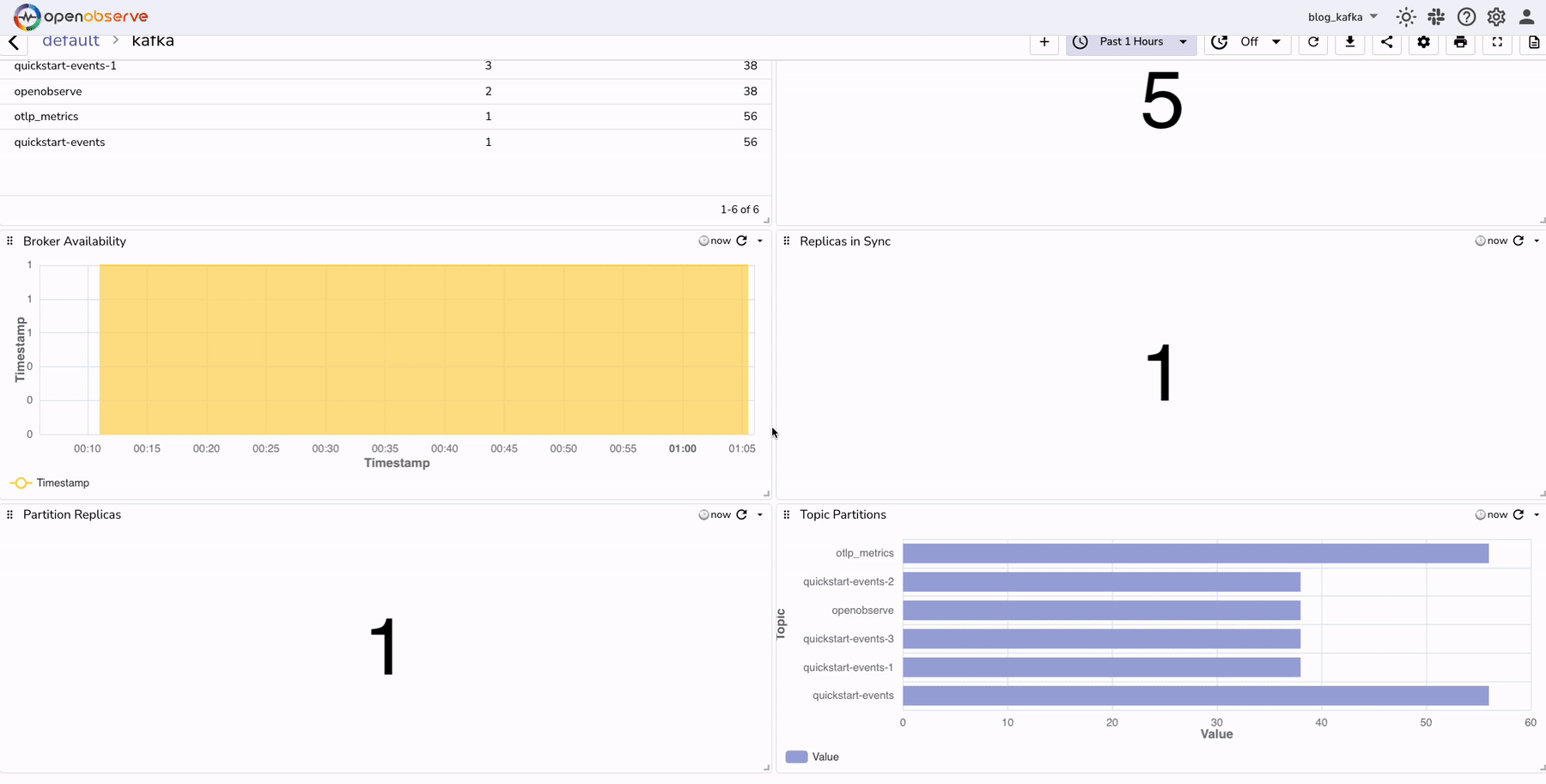Switch to the default folder breadcrumb
The width and height of the screenshot is (1546, 784).
pos(70,40)
